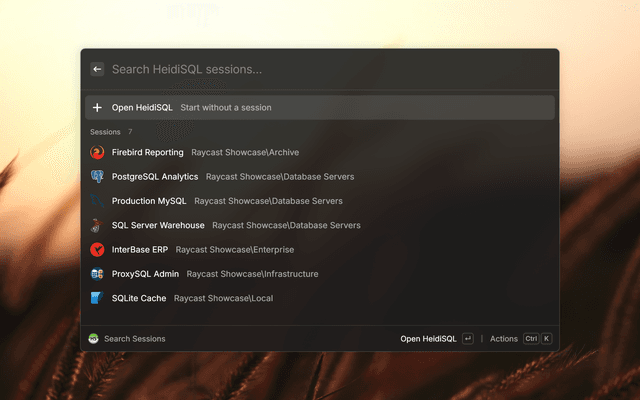Click the plus icon beside Open HeidiSQL
This screenshot has width=640, height=400.
(x=97, y=108)
